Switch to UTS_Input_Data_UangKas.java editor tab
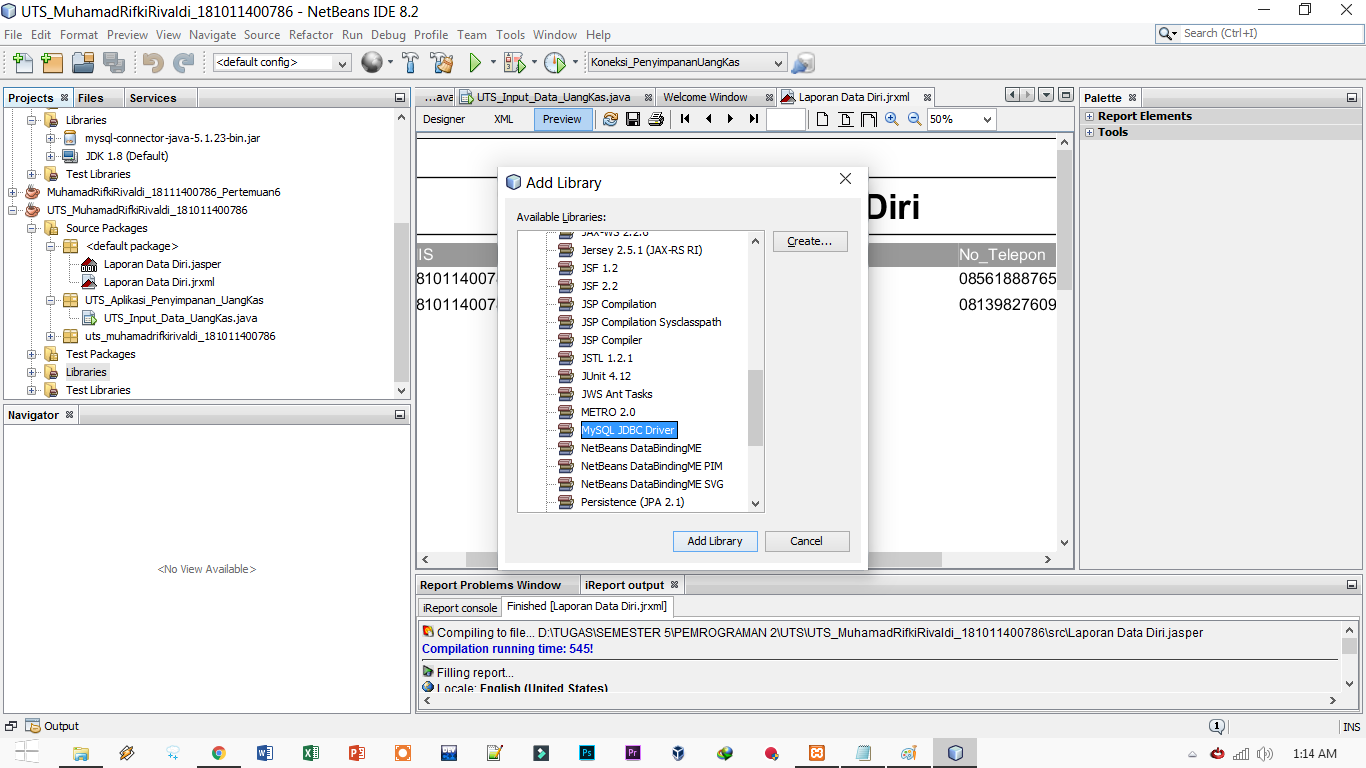 (553, 97)
